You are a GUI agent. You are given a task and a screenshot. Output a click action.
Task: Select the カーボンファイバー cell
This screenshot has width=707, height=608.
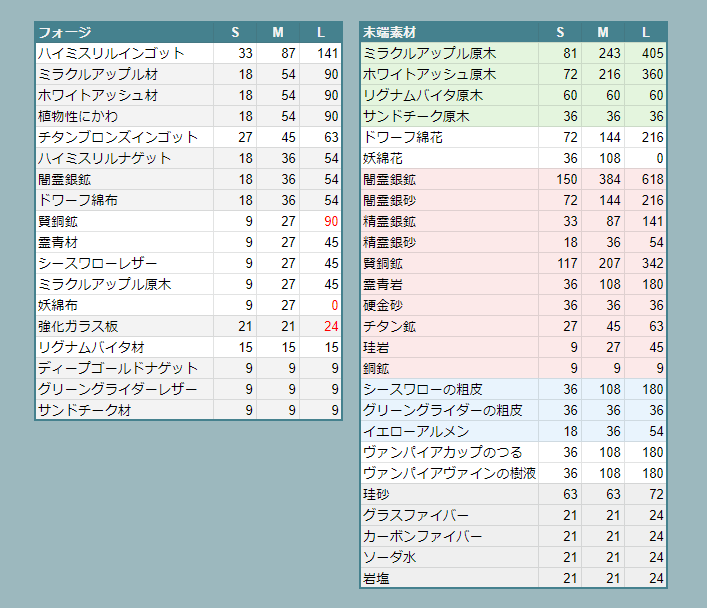[450, 536]
